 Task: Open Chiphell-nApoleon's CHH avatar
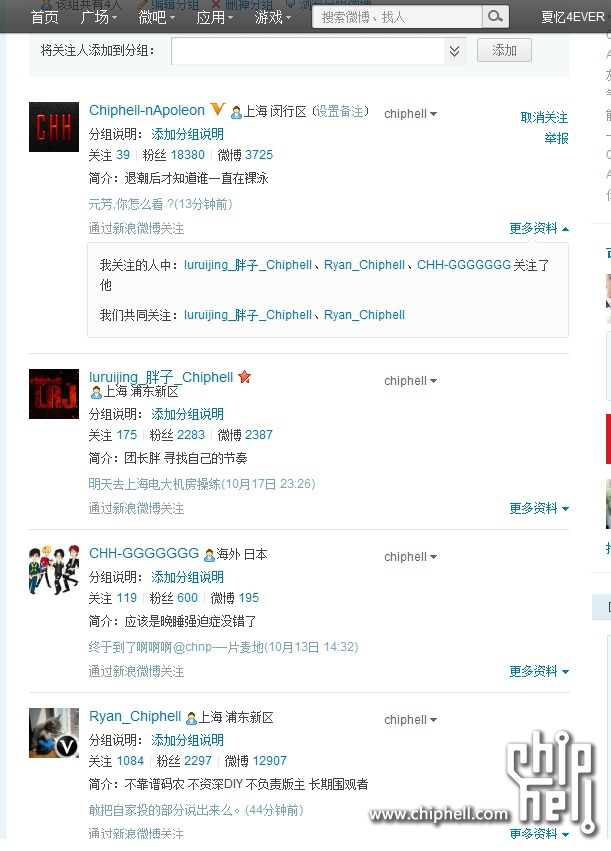pyautogui.click(x=54, y=127)
